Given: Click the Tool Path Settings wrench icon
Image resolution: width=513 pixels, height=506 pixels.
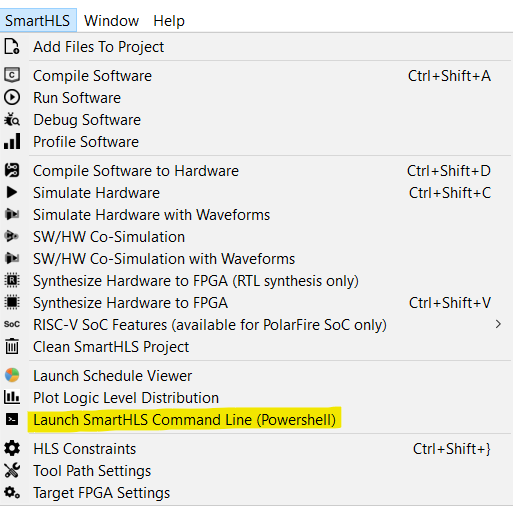Looking at the screenshot, I should point(12,470).
